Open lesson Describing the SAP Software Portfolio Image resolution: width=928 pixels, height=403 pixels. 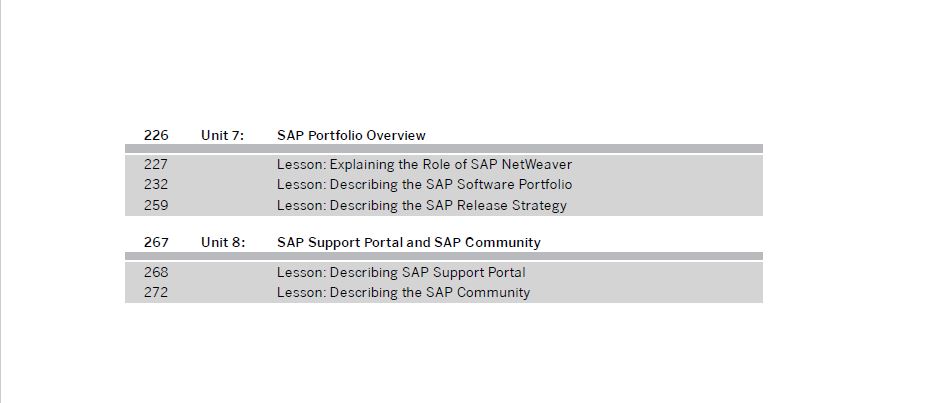(x=424, y=185)
